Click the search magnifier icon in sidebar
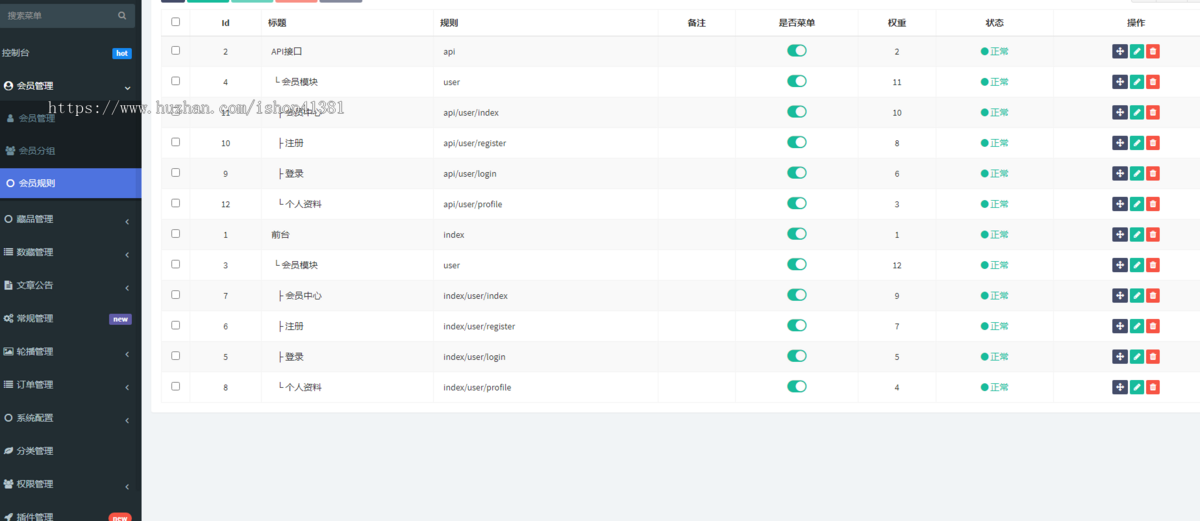Image resolution: width=1200 pixels, height=521 pixels. click(x=122, y=15)
